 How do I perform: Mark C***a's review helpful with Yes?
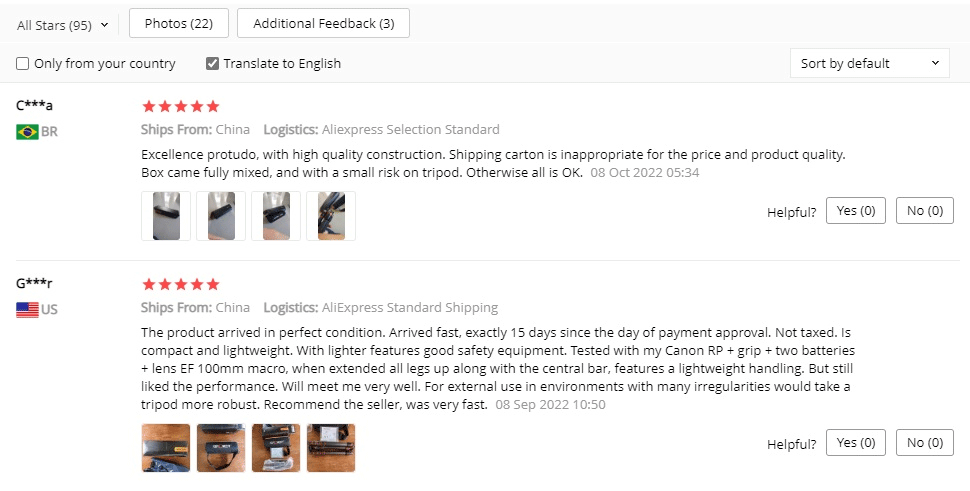coord(855,211)
